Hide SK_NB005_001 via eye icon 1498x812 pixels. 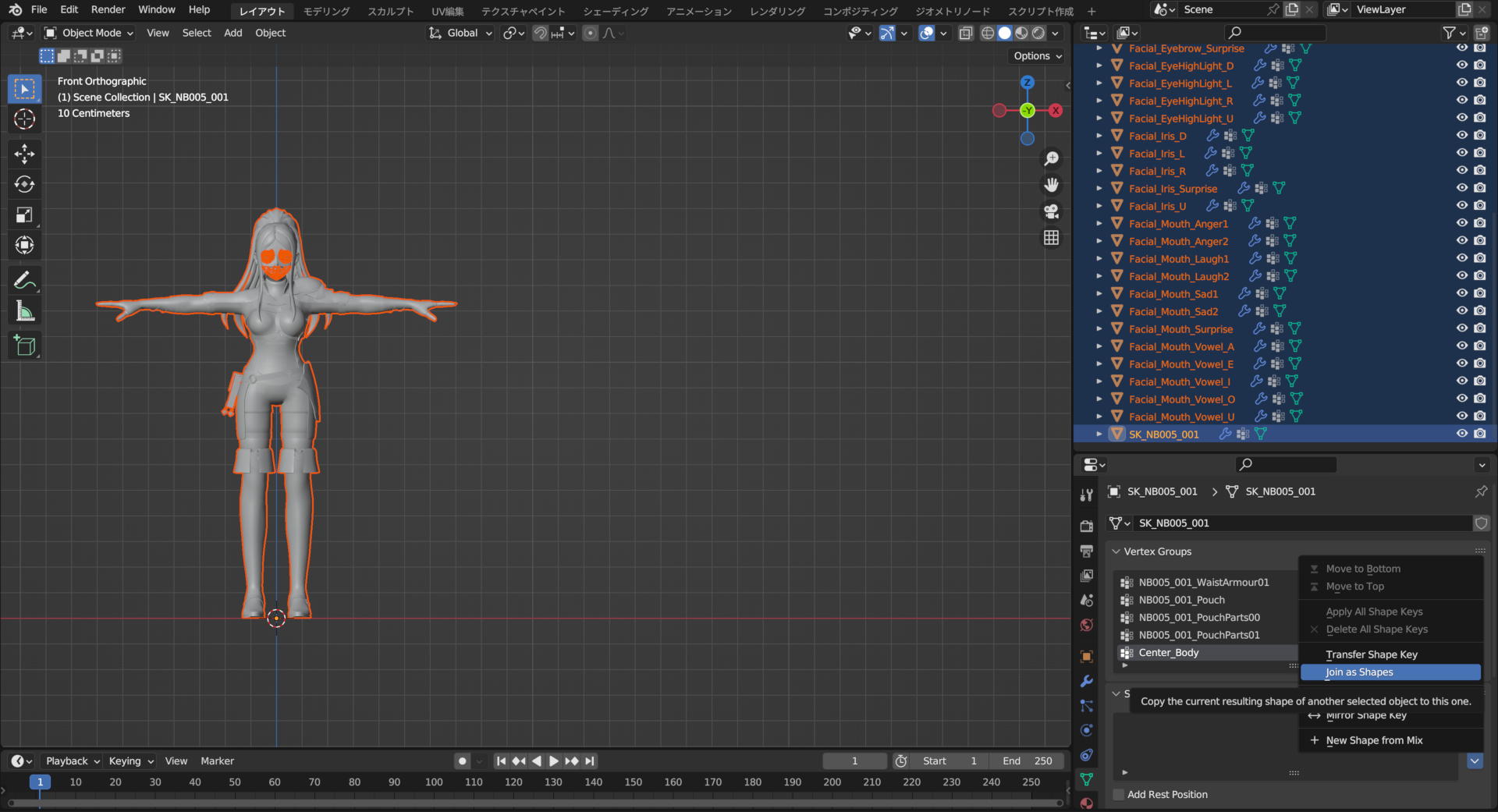pos(1462,434)
